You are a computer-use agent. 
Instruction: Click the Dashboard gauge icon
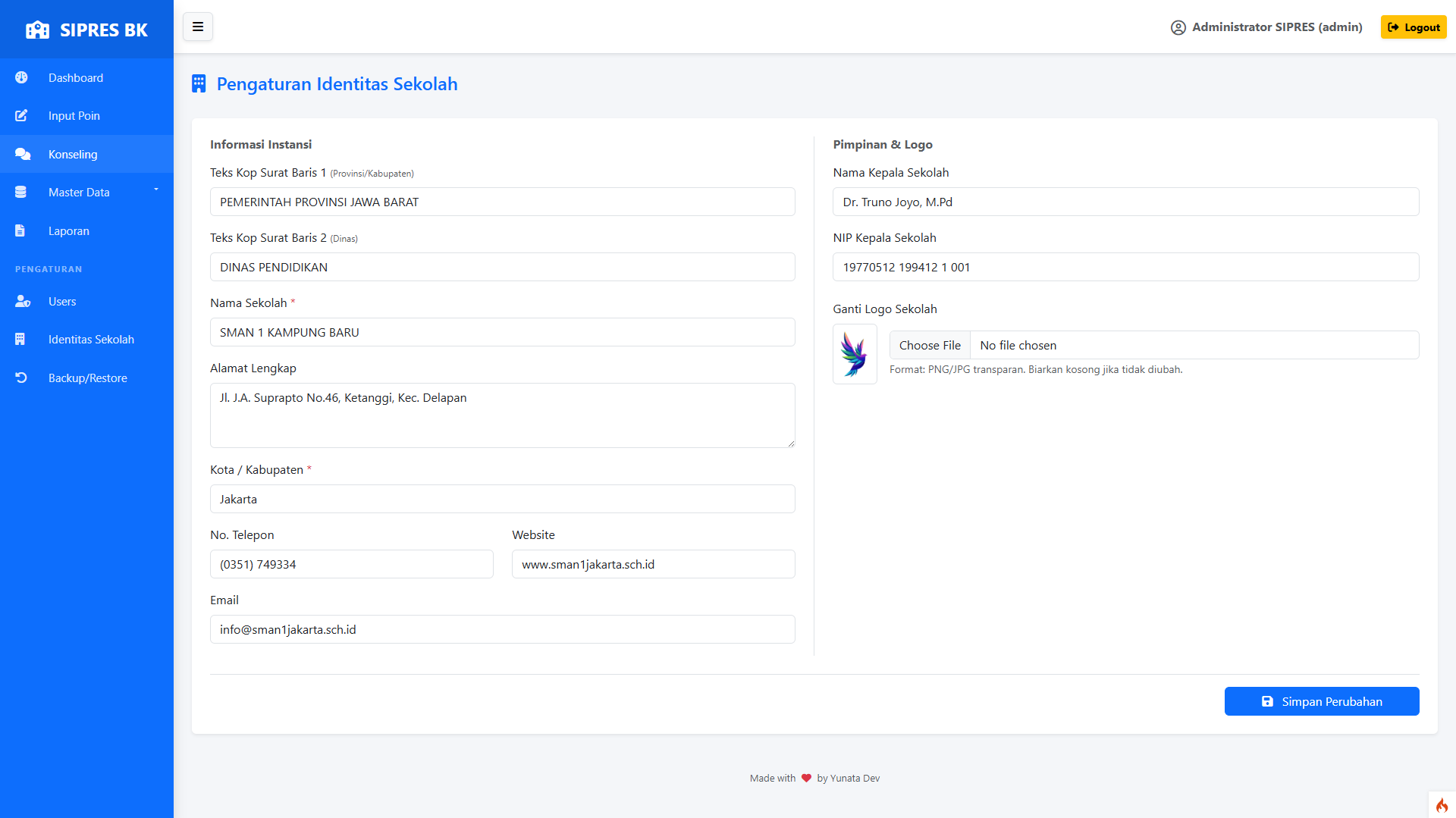point(21,77)
